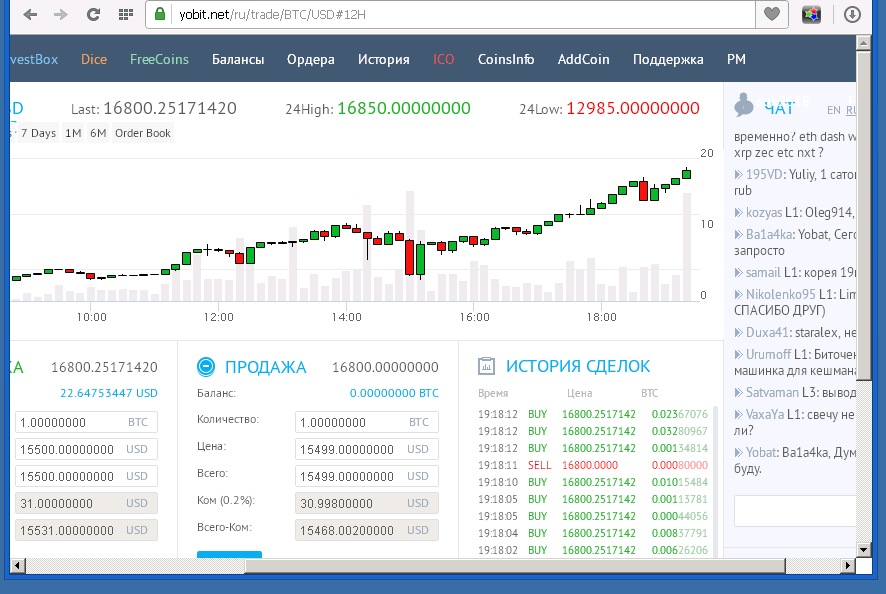Select the 7 Days chart range

coord(38,133)
